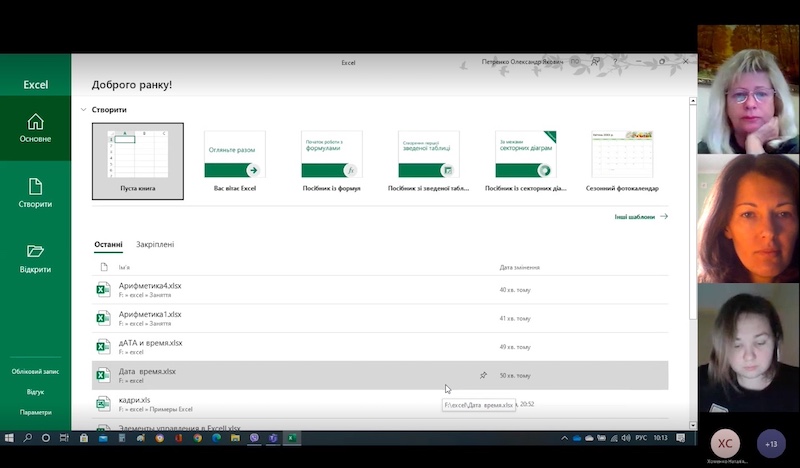Open the Створити section in sidebar
Image resolution: width=800 pixels, height=468 pixels.
click(x=35, y=193)
